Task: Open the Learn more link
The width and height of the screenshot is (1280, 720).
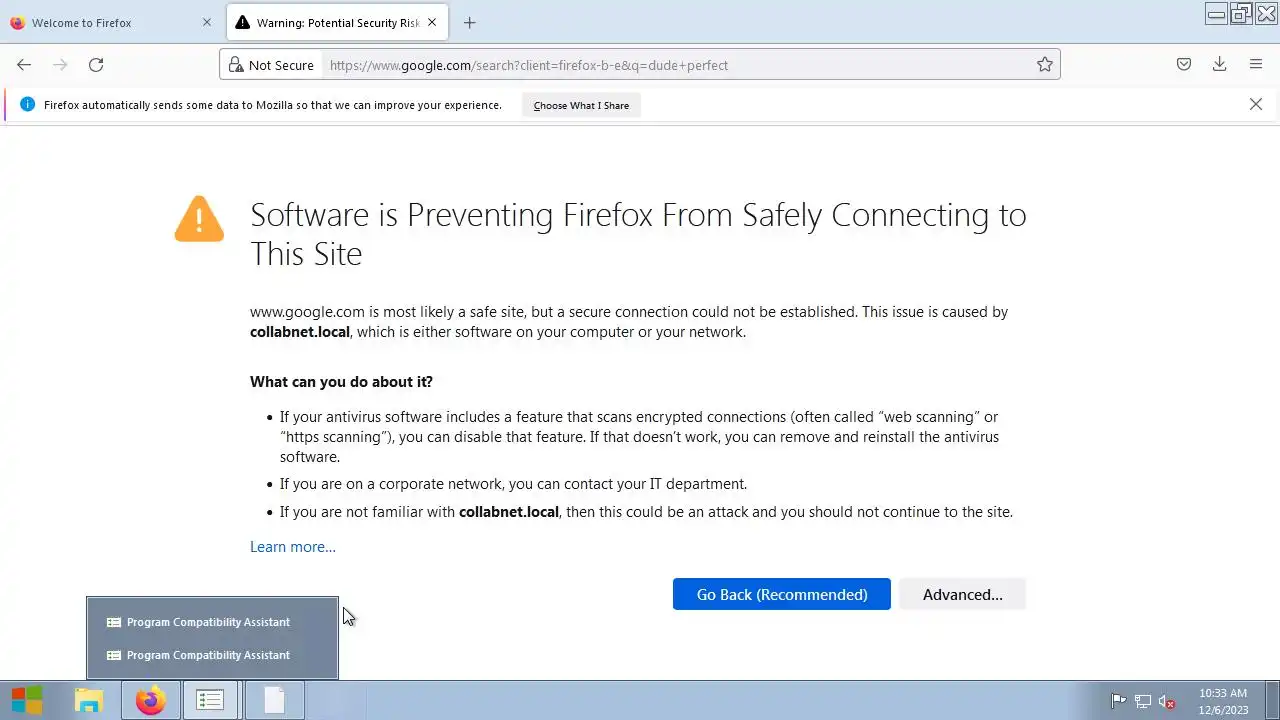Action: [293, 547]
